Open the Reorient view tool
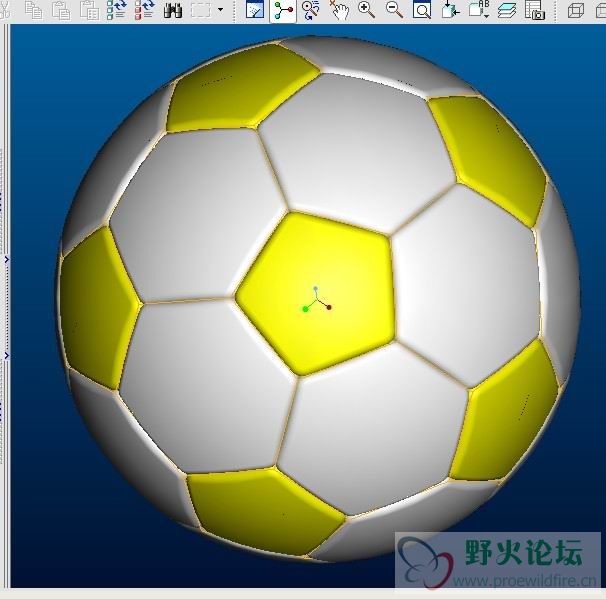The image size is (606, 599). point(451,10)
